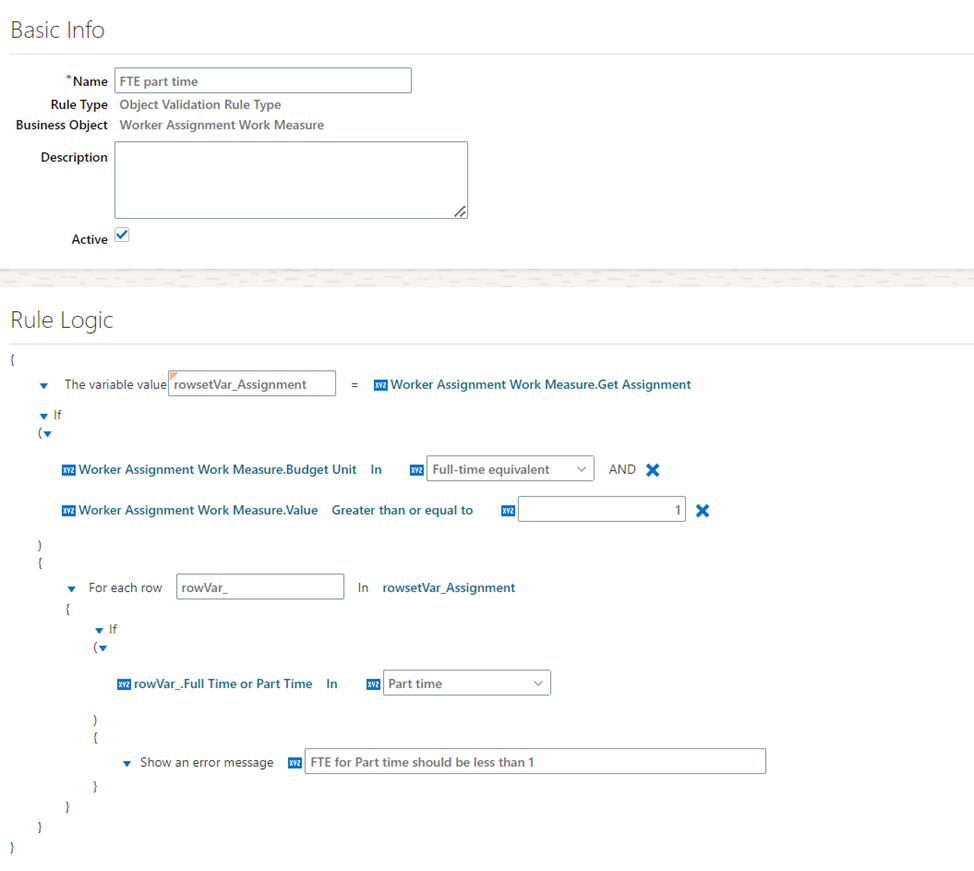Open the Full-time equivalent dropdown

coord(510,469)
